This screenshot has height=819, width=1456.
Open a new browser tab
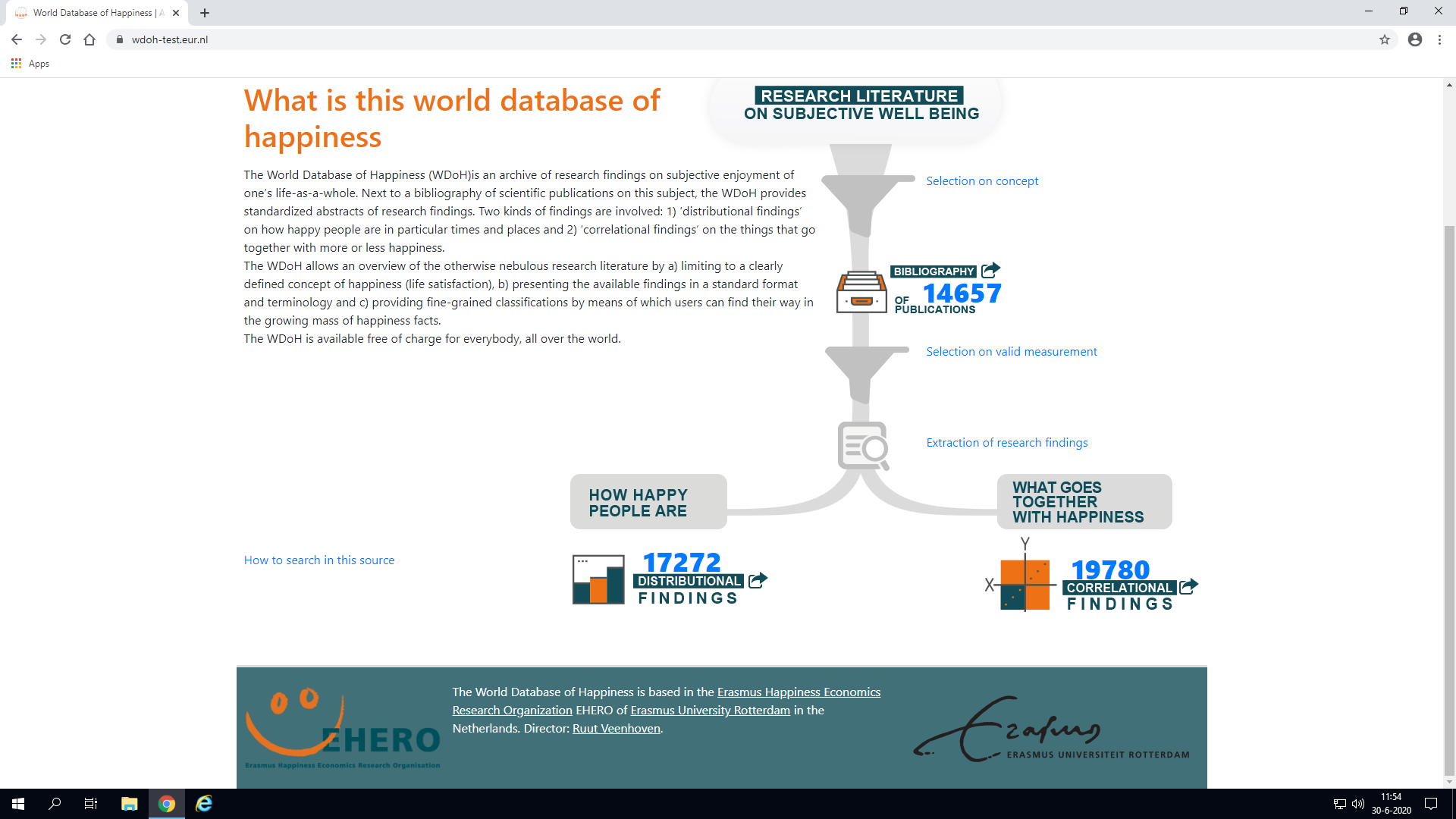click(205, 13)
